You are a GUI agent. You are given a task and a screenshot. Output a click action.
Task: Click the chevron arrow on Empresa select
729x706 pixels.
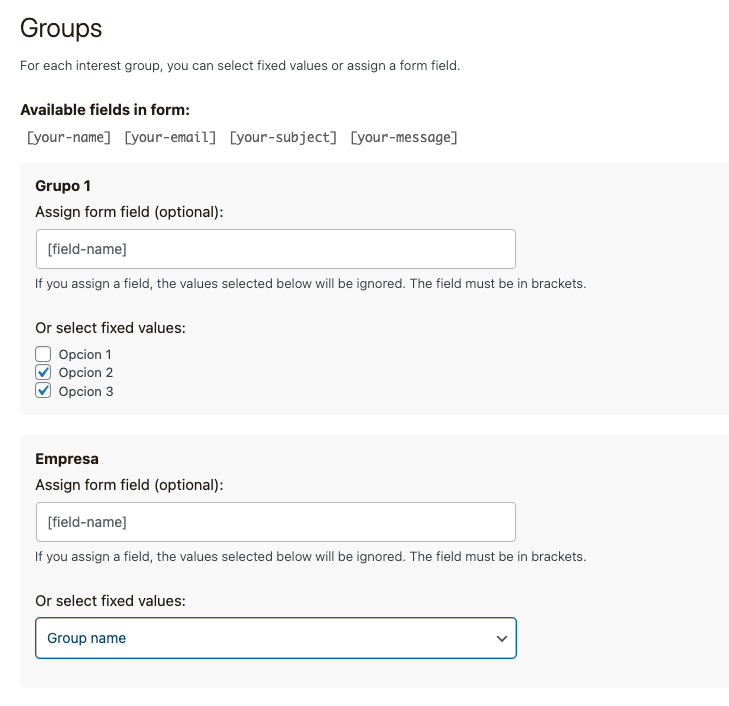tap(502, 638)
